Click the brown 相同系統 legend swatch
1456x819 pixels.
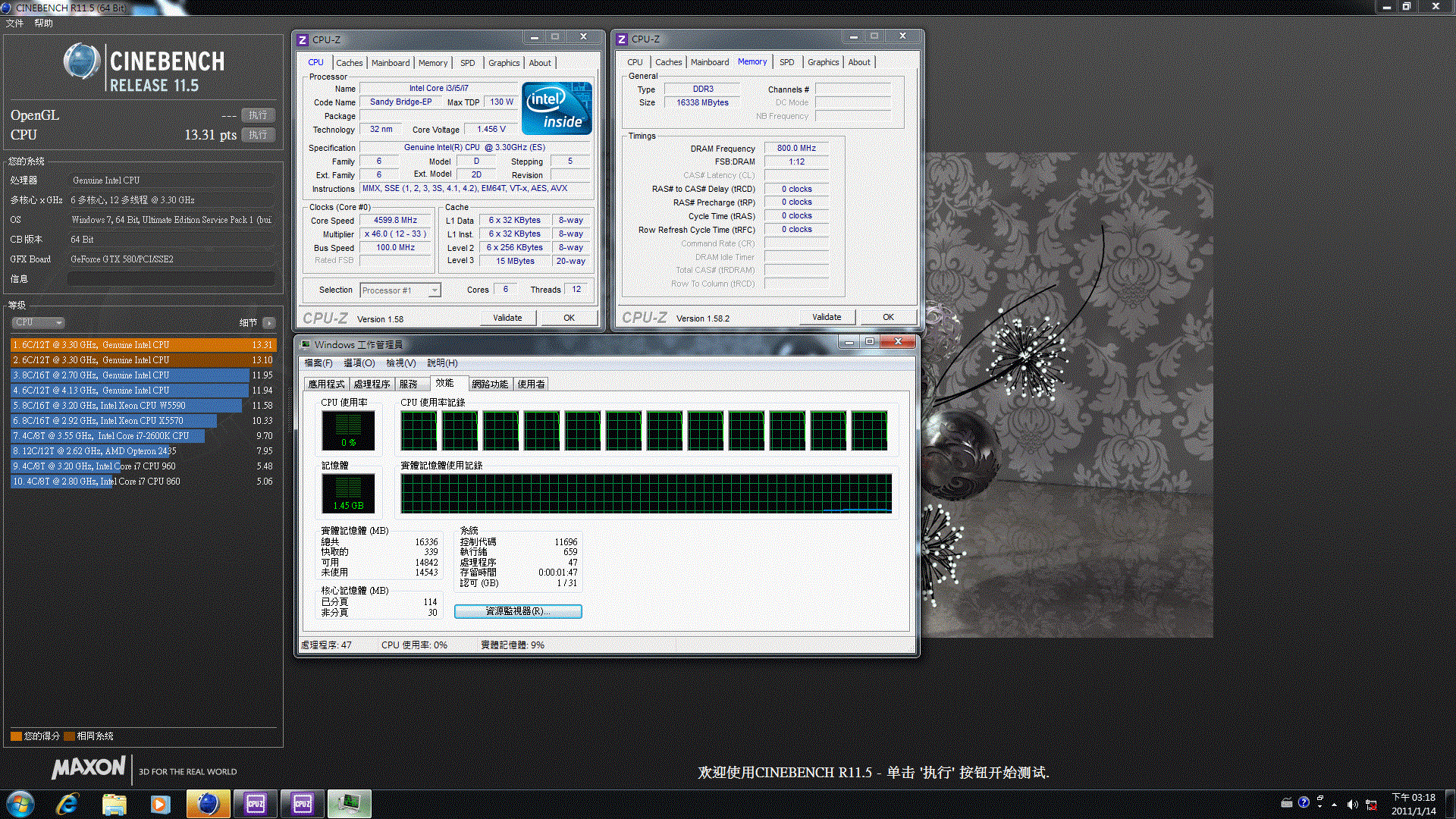point(69,736)
